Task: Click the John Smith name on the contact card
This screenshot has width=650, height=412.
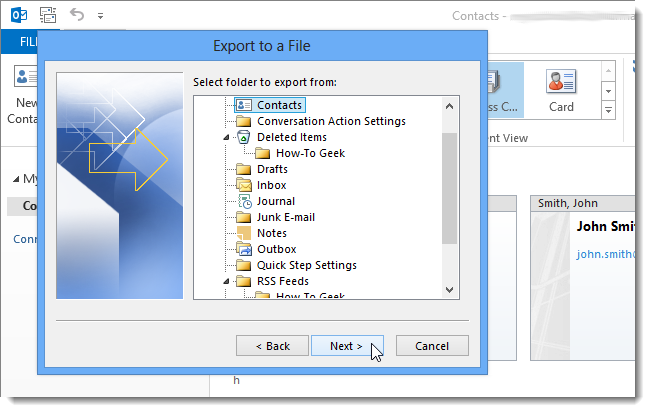Action: (x=606, y=226)
